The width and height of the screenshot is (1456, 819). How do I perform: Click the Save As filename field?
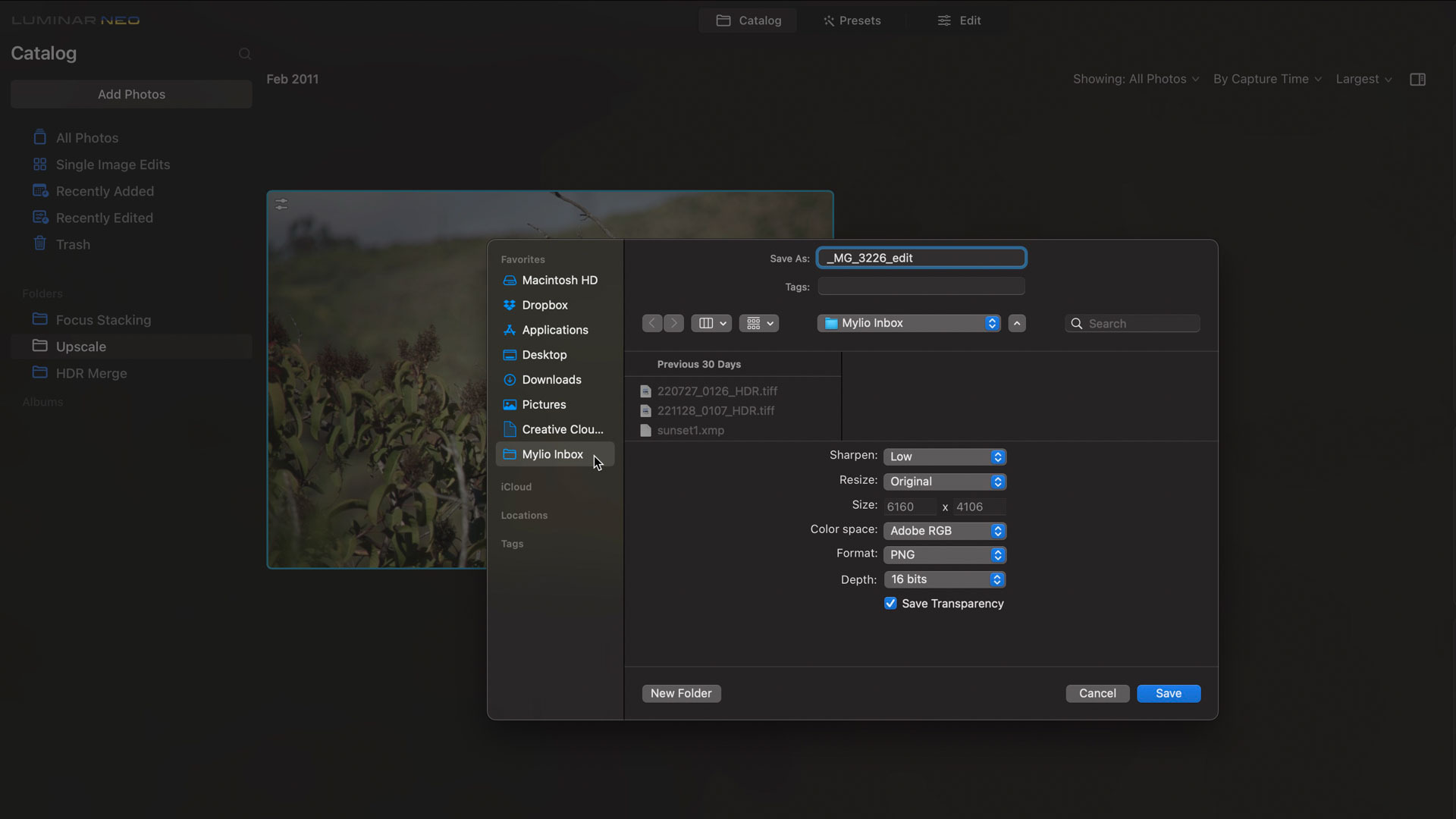coord(921,258)
